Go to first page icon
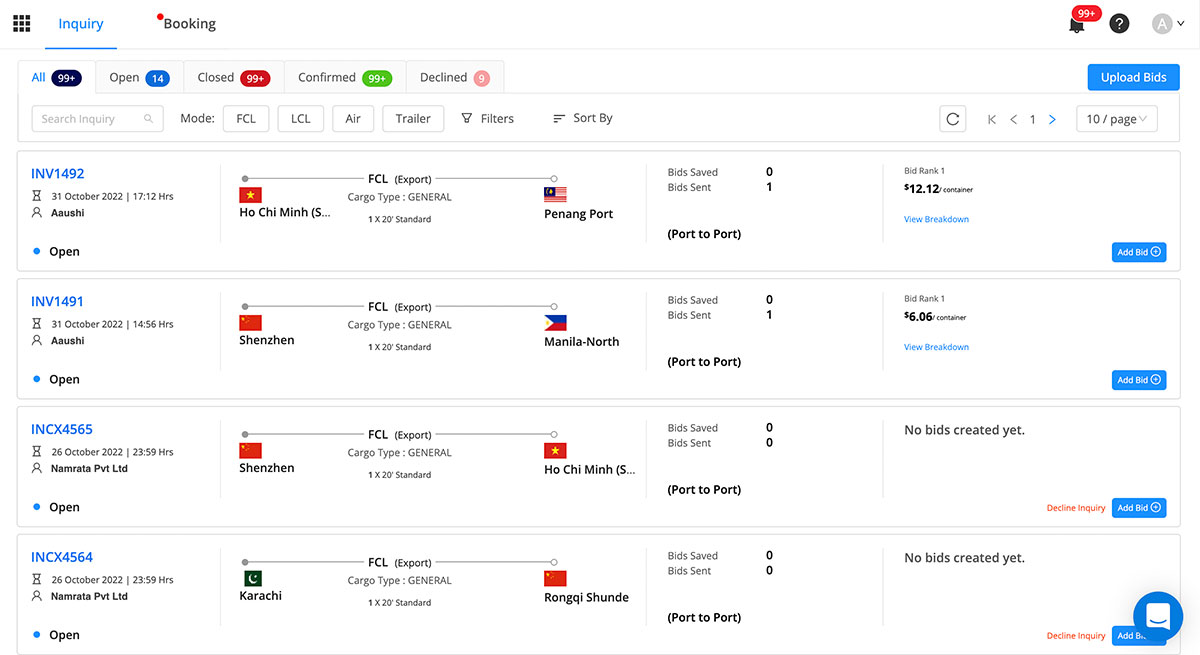The width and height of the screenshot is (1200, 655). 992,119
